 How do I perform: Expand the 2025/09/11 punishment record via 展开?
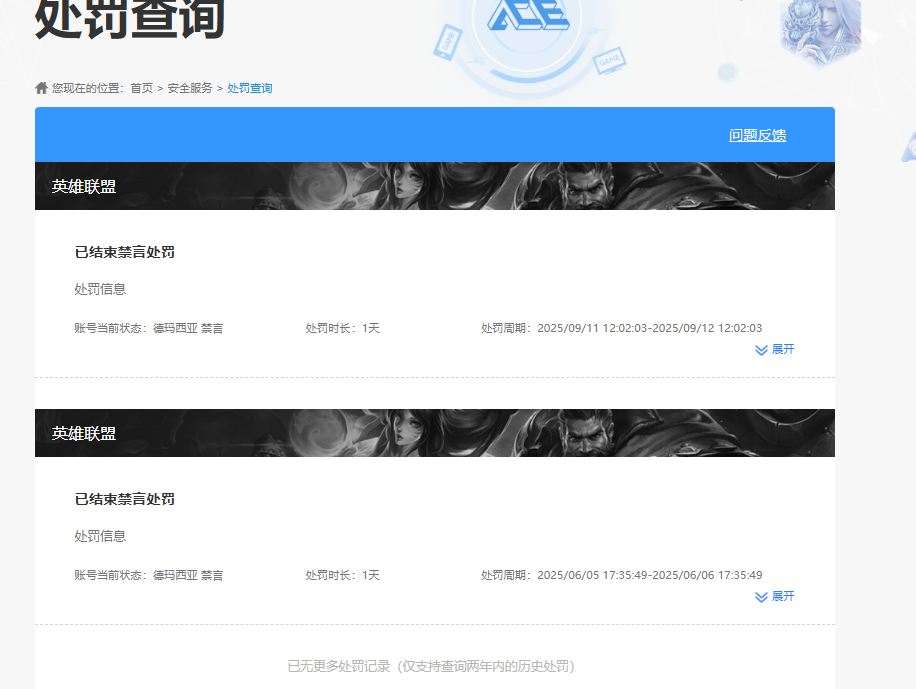coord(775,349)
